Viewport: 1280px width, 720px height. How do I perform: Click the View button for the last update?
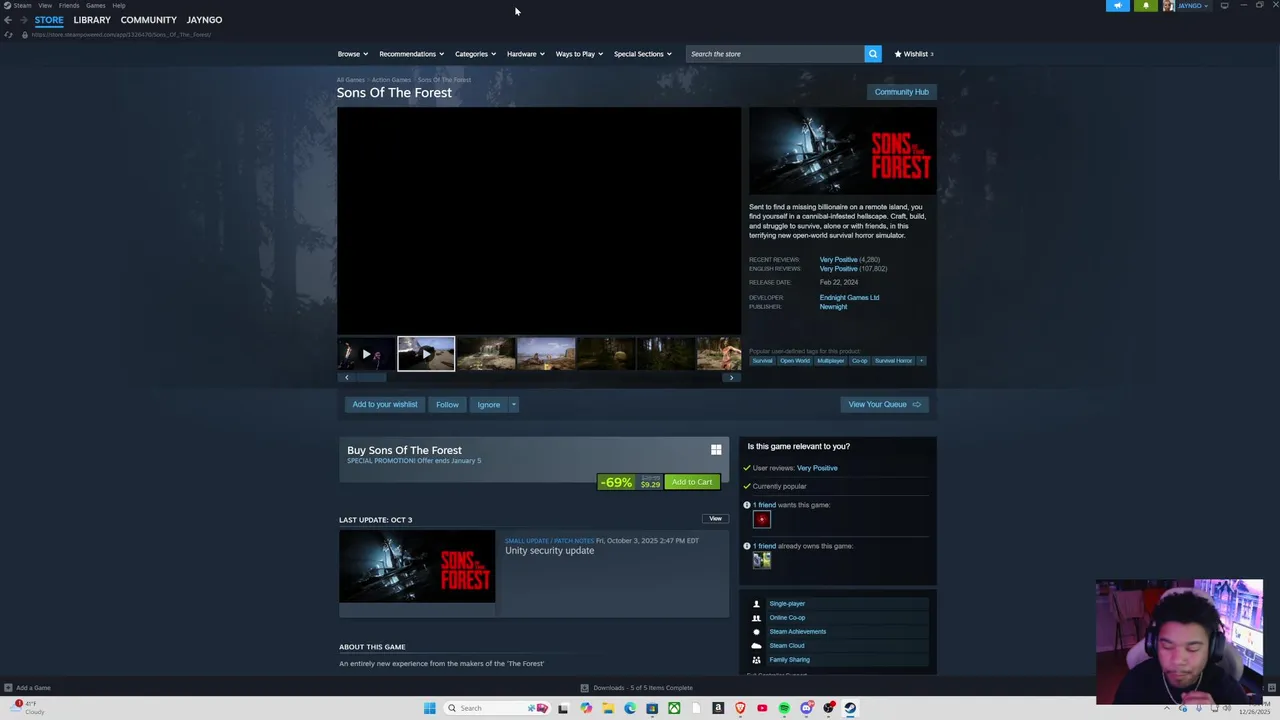click(x=715, y=519)
